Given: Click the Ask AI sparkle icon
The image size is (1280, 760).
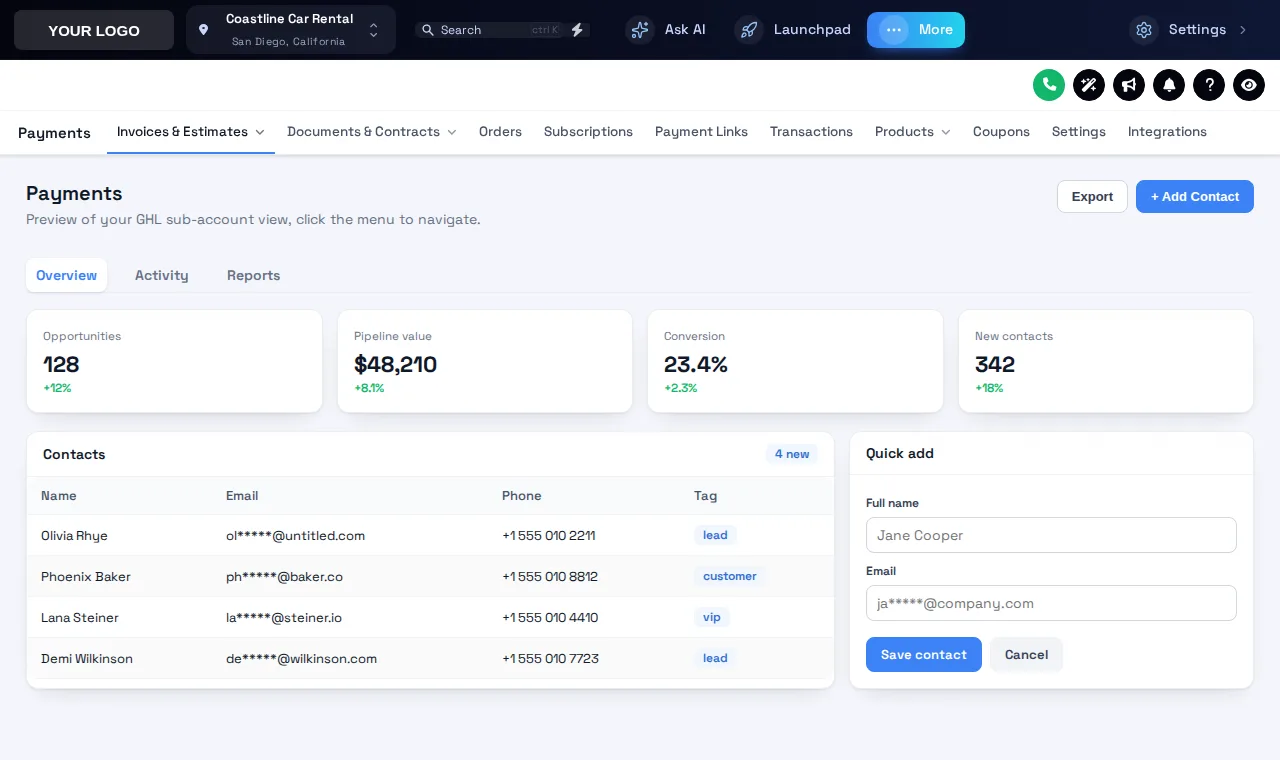Looking at the screenshot, I should click(640, 30).
